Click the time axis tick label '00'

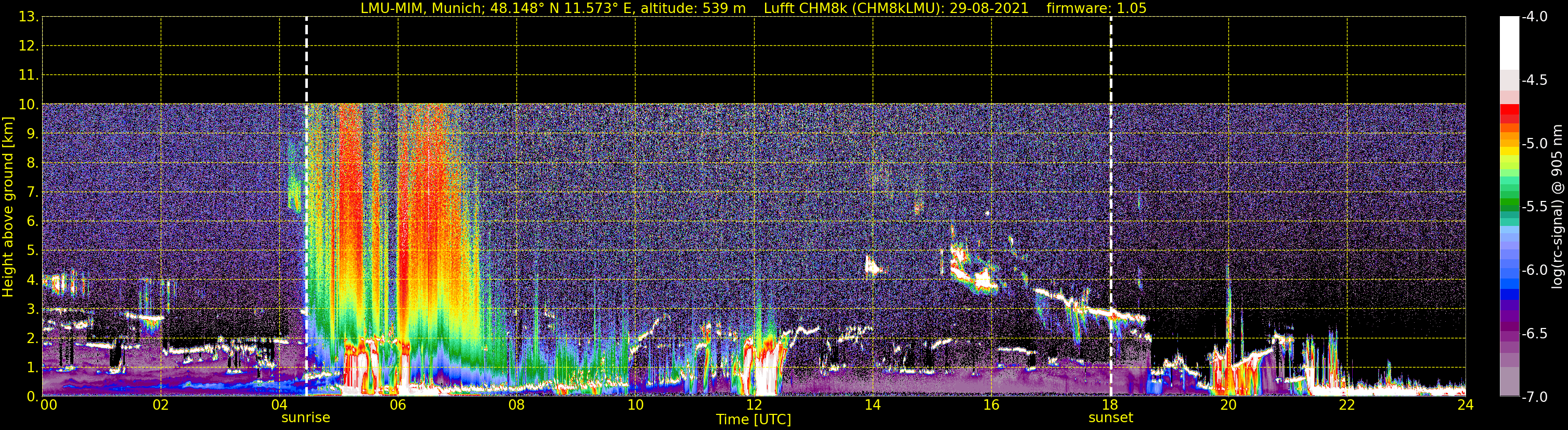click(49, 405)
